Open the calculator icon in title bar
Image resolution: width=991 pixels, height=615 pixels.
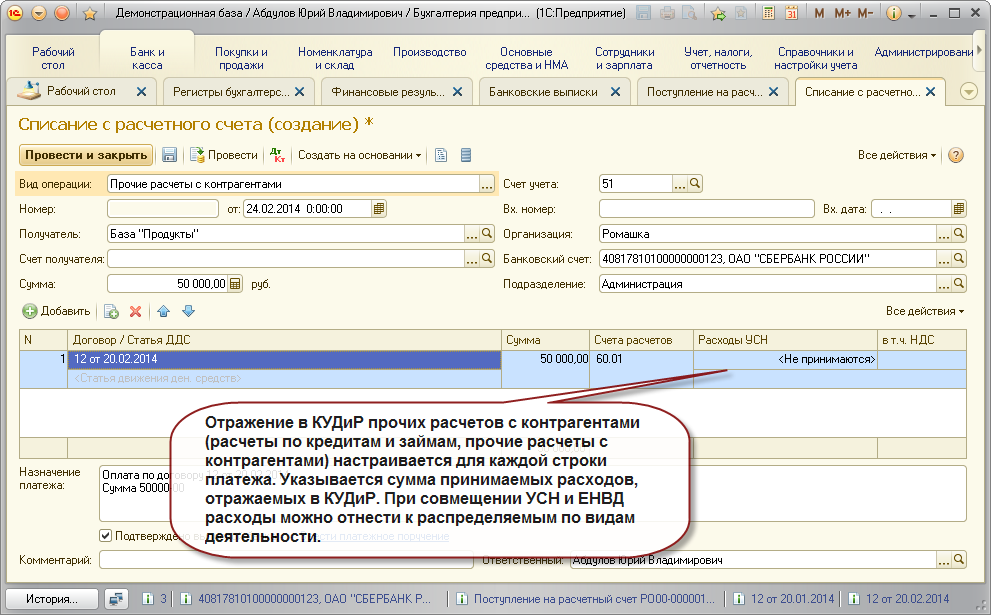pos(769,13)
